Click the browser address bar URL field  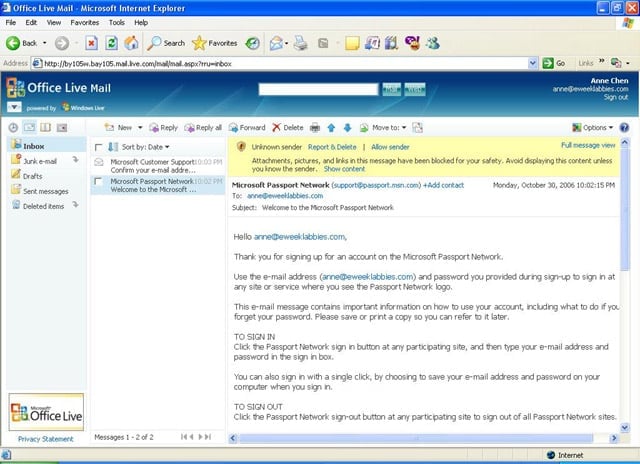click(280, 63)
